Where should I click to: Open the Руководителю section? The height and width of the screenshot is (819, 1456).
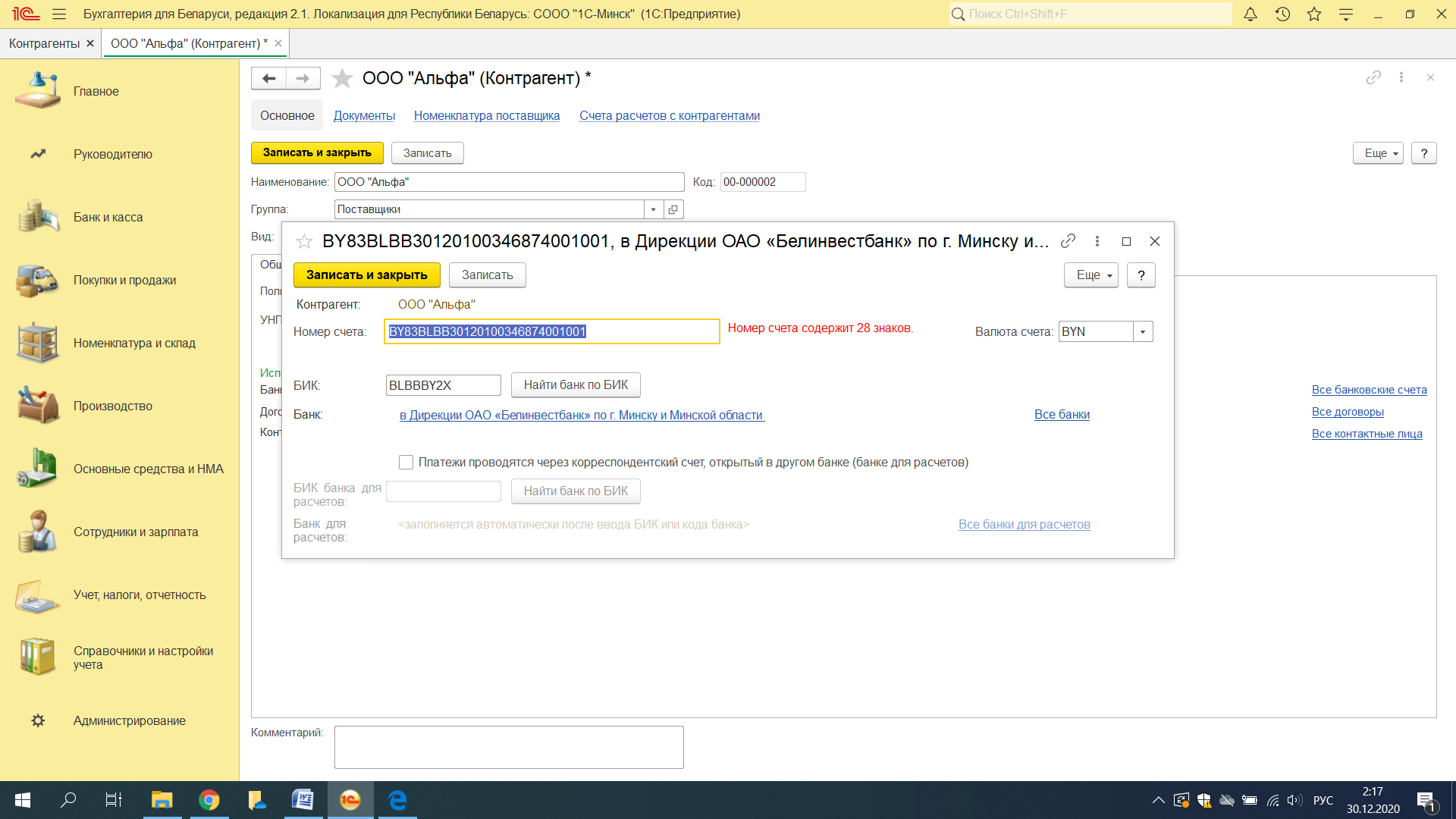[113, 154]
